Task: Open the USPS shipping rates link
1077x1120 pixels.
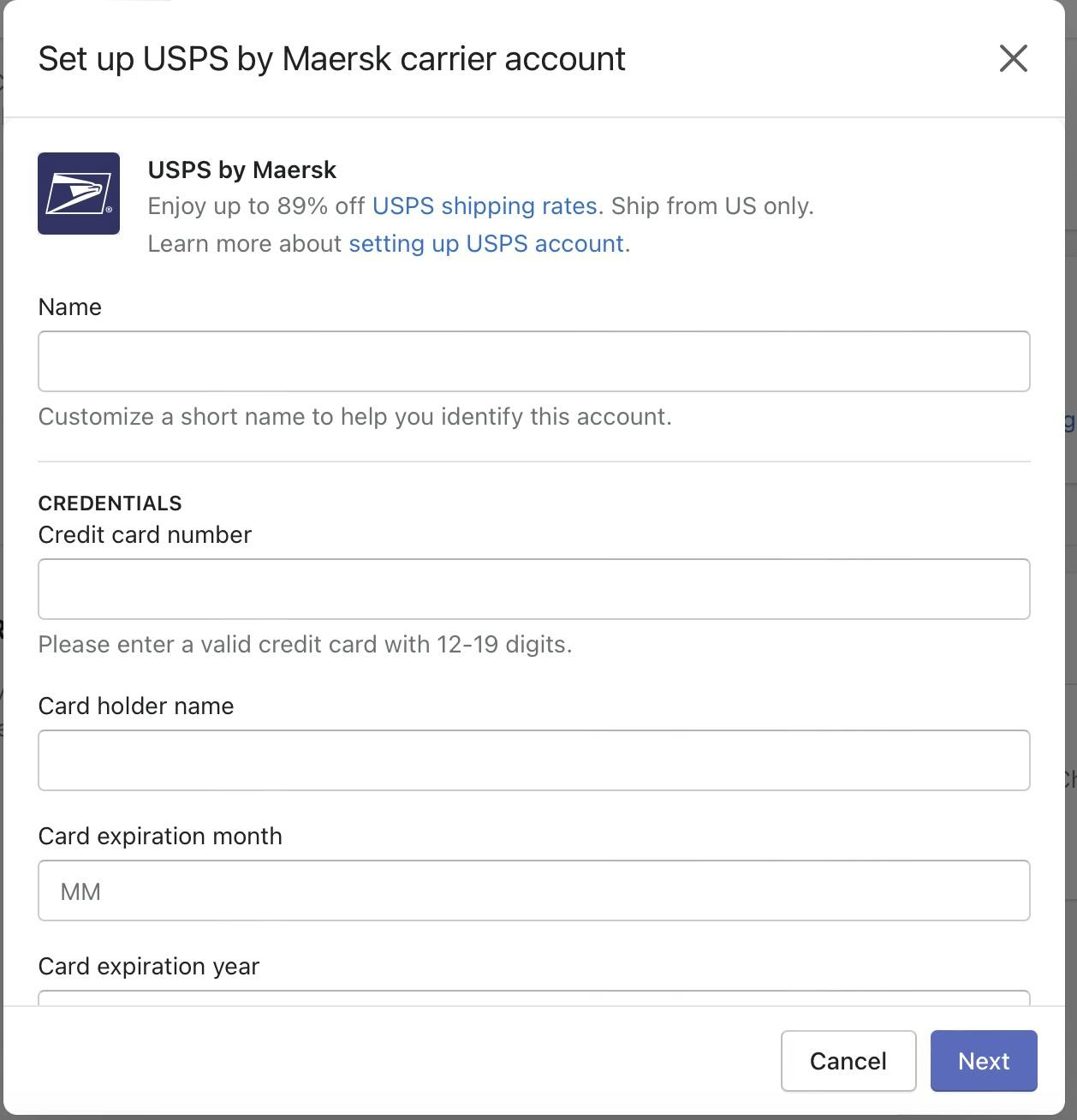Action: [x=485, y=206]
